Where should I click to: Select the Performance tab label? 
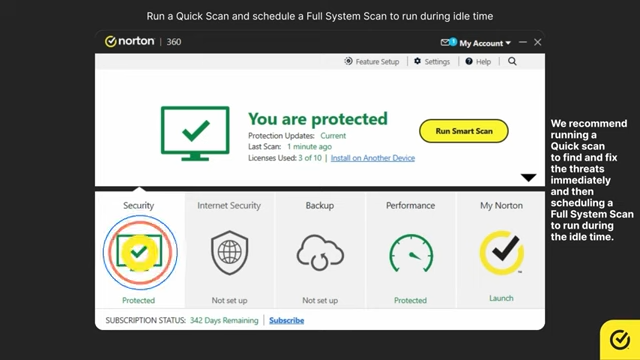point(411,205)
